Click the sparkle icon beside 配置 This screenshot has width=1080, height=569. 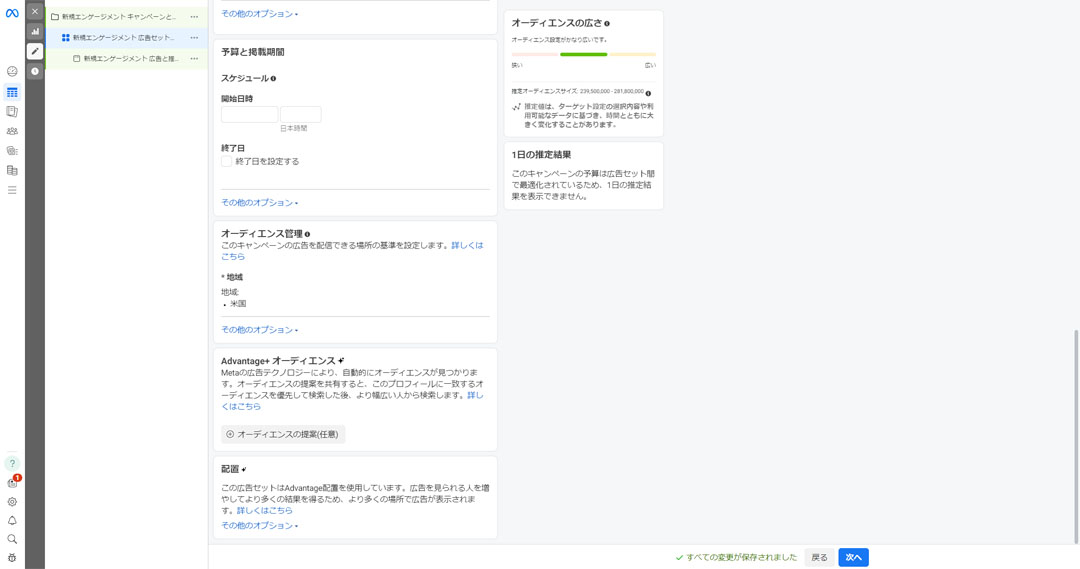(x=244, y=469)
